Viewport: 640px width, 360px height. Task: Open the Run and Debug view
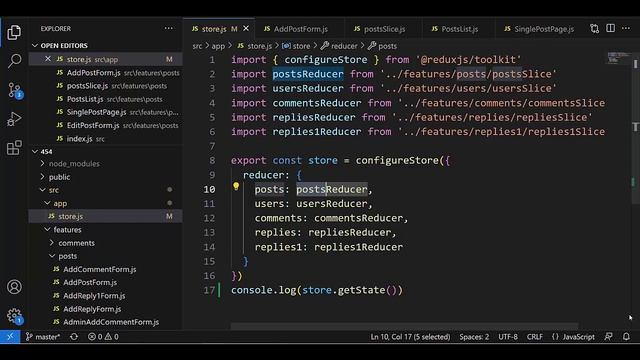click(14, 119)
